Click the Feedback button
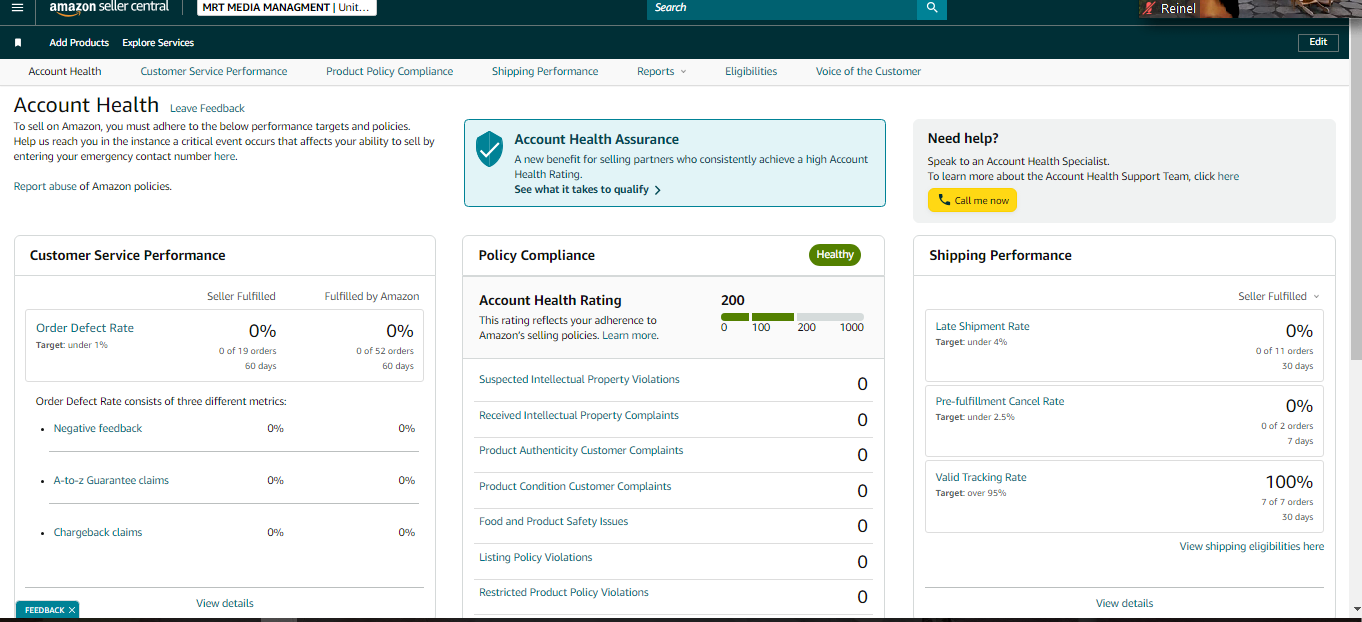Screen dimensions: 1362x622 tap(47, 610)
